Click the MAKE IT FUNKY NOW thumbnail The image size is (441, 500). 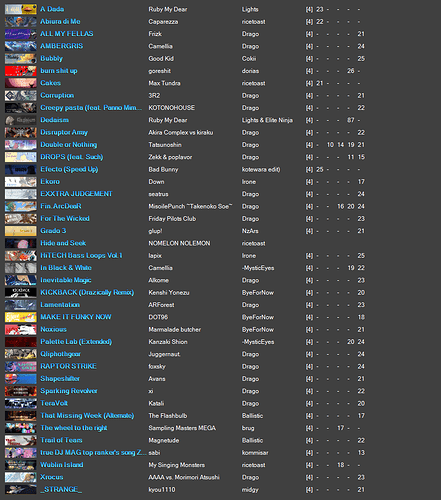(x=21, y=317)
